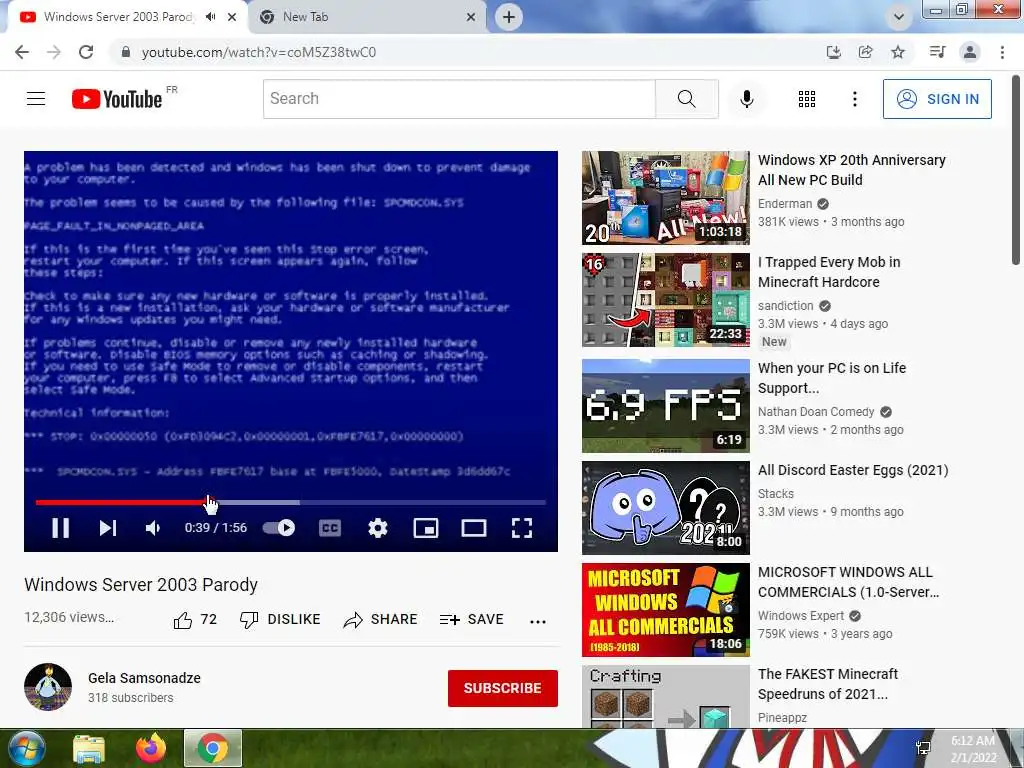Click the taskbar clock showing 6:12 AM
Viewport: 1024px width, 768px height.
973,749
